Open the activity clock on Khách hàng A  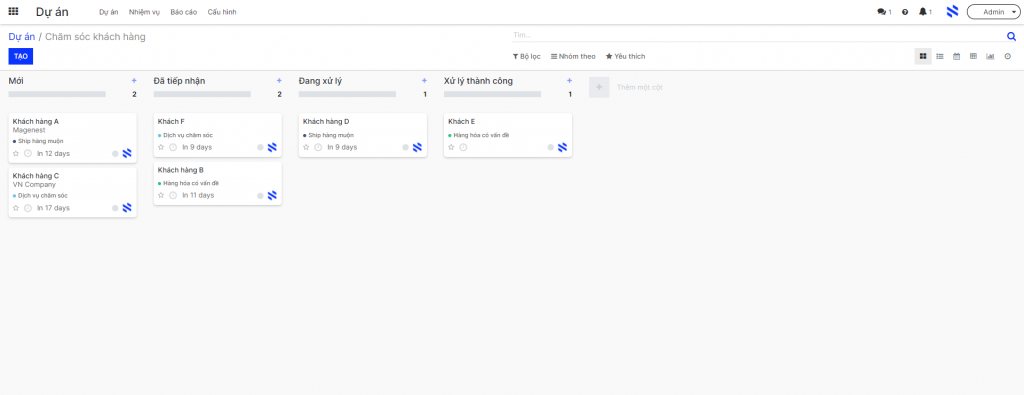click(27, 153)
